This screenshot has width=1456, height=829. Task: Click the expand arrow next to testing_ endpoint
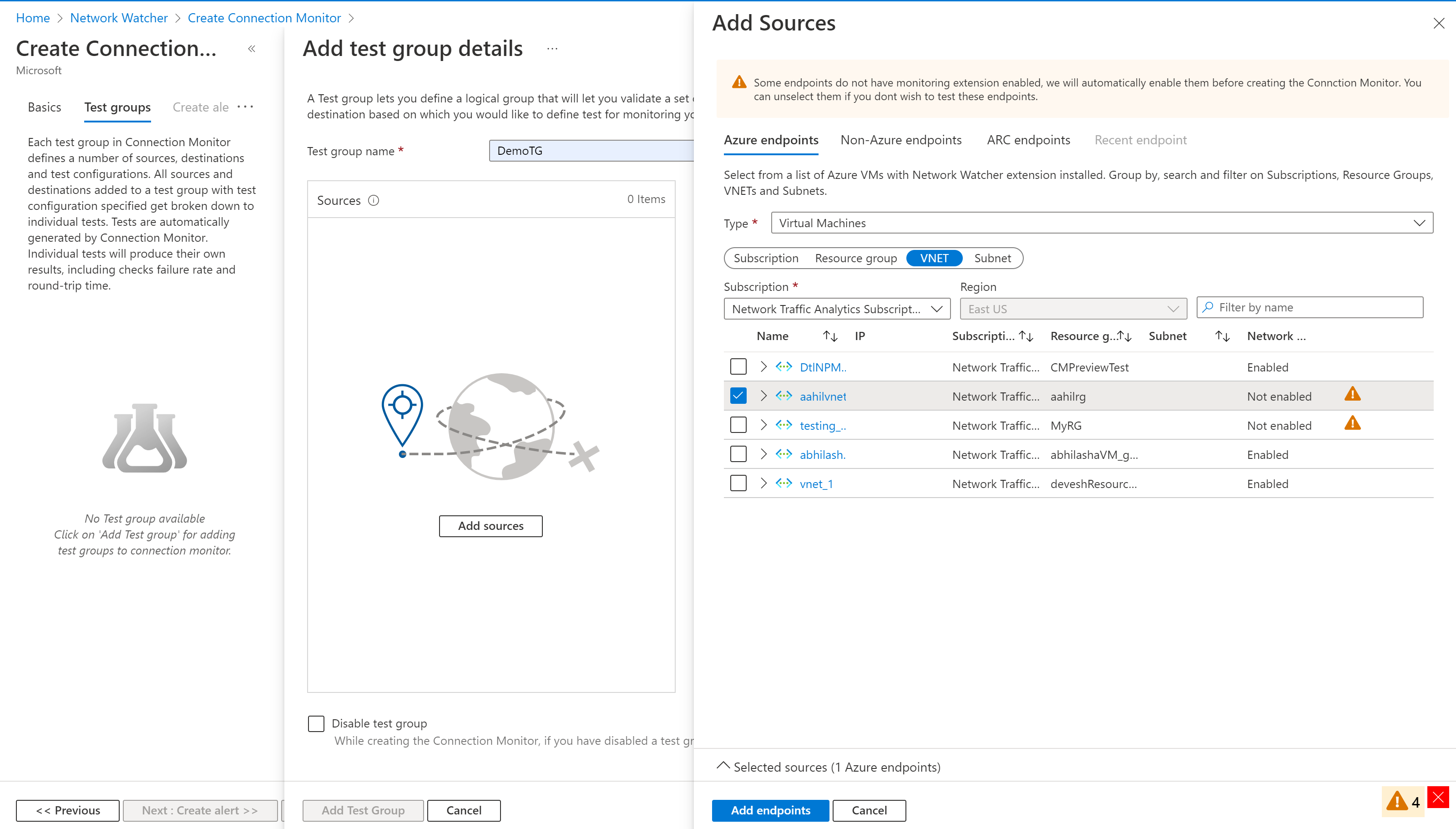pyautogui.click(x=763, y=425)
